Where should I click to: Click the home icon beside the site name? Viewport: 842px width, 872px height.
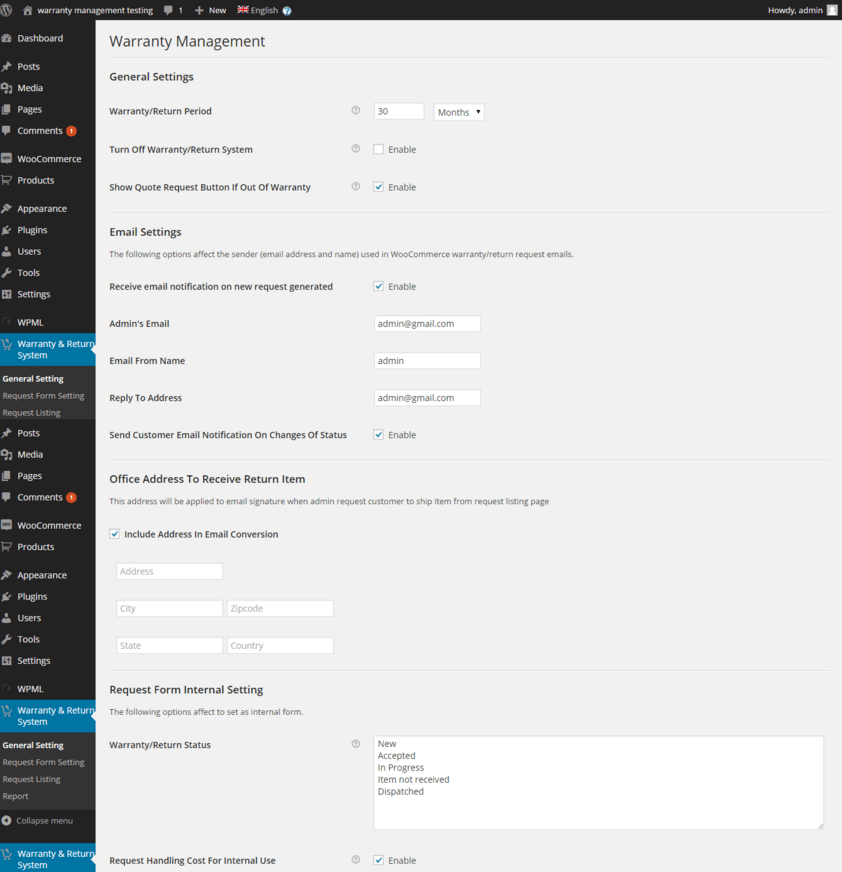pos(27,10)
